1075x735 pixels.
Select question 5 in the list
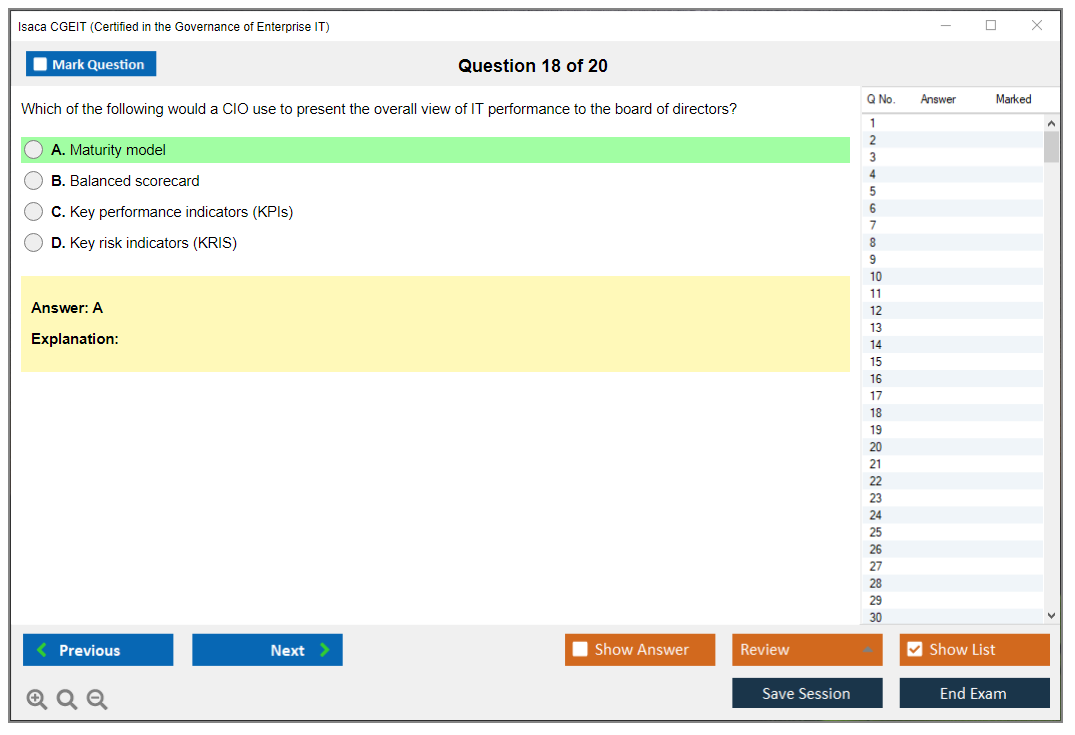pyautogui.click(x=873, y=191)
